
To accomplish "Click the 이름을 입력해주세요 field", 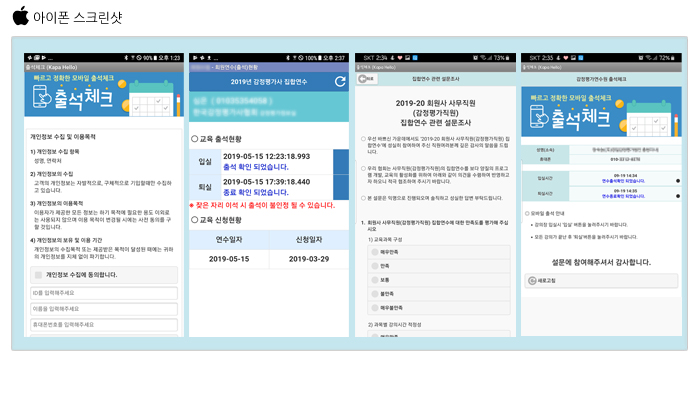I will click(104, 309).
